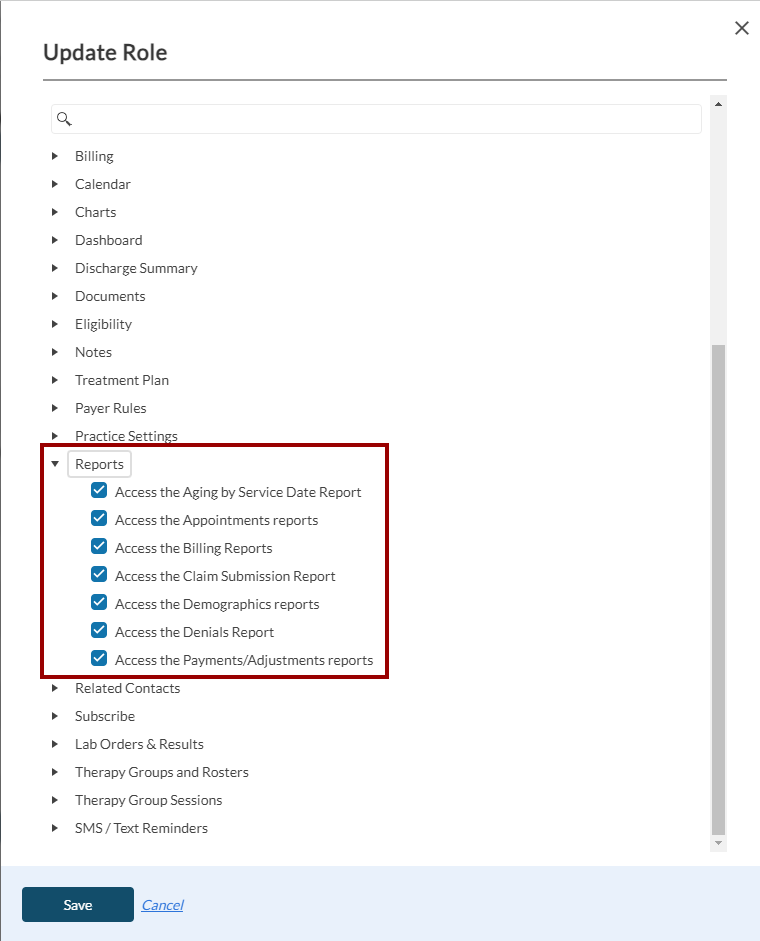Screen dimensions: 760x941
Task: Uncheck Access the Payments/Adjustments reports
Action: (x=99, y=658)
